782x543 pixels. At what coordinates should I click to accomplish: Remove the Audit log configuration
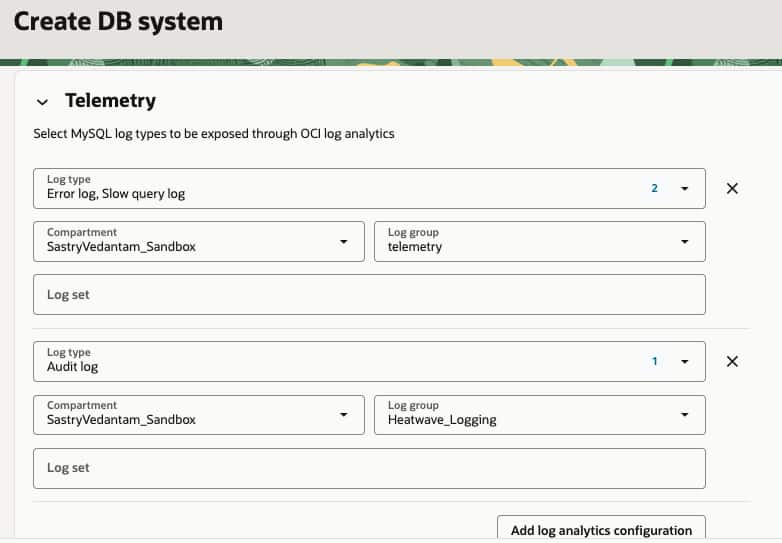[732, 361]
